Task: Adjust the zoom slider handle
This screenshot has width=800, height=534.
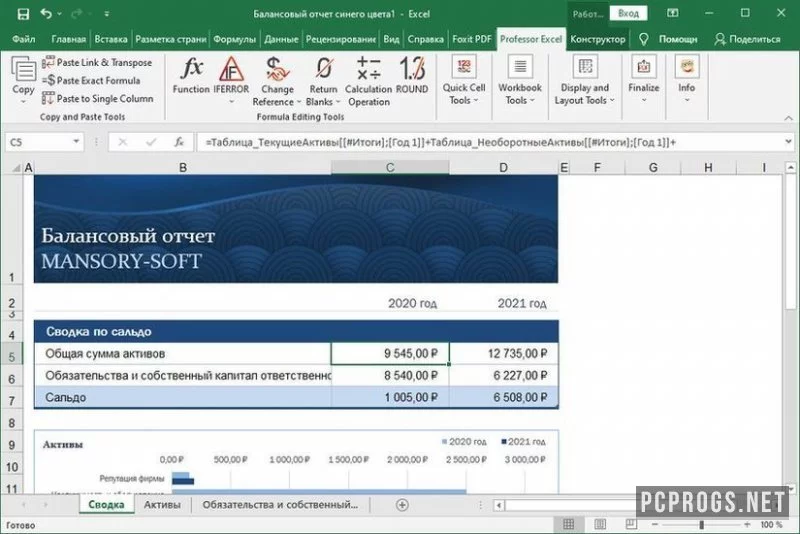Action: click(x=702, y=524)
